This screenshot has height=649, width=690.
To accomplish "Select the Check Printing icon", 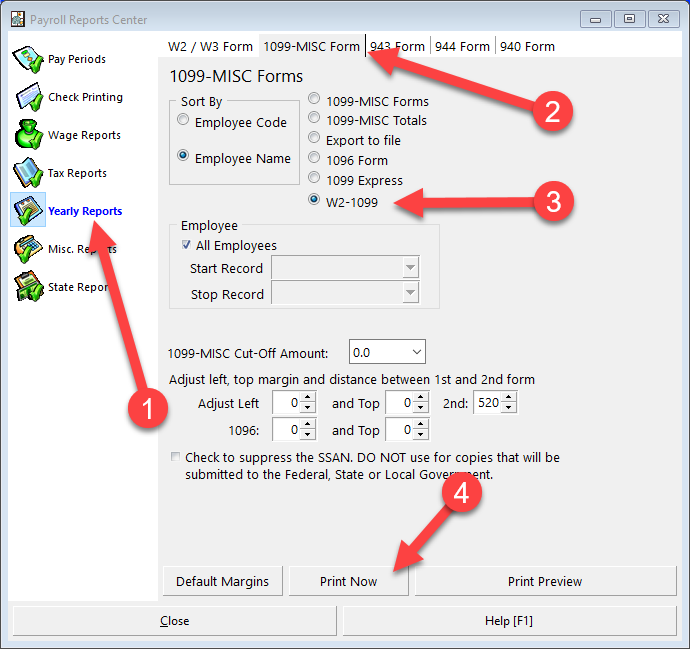I will (x=29, y=97).
